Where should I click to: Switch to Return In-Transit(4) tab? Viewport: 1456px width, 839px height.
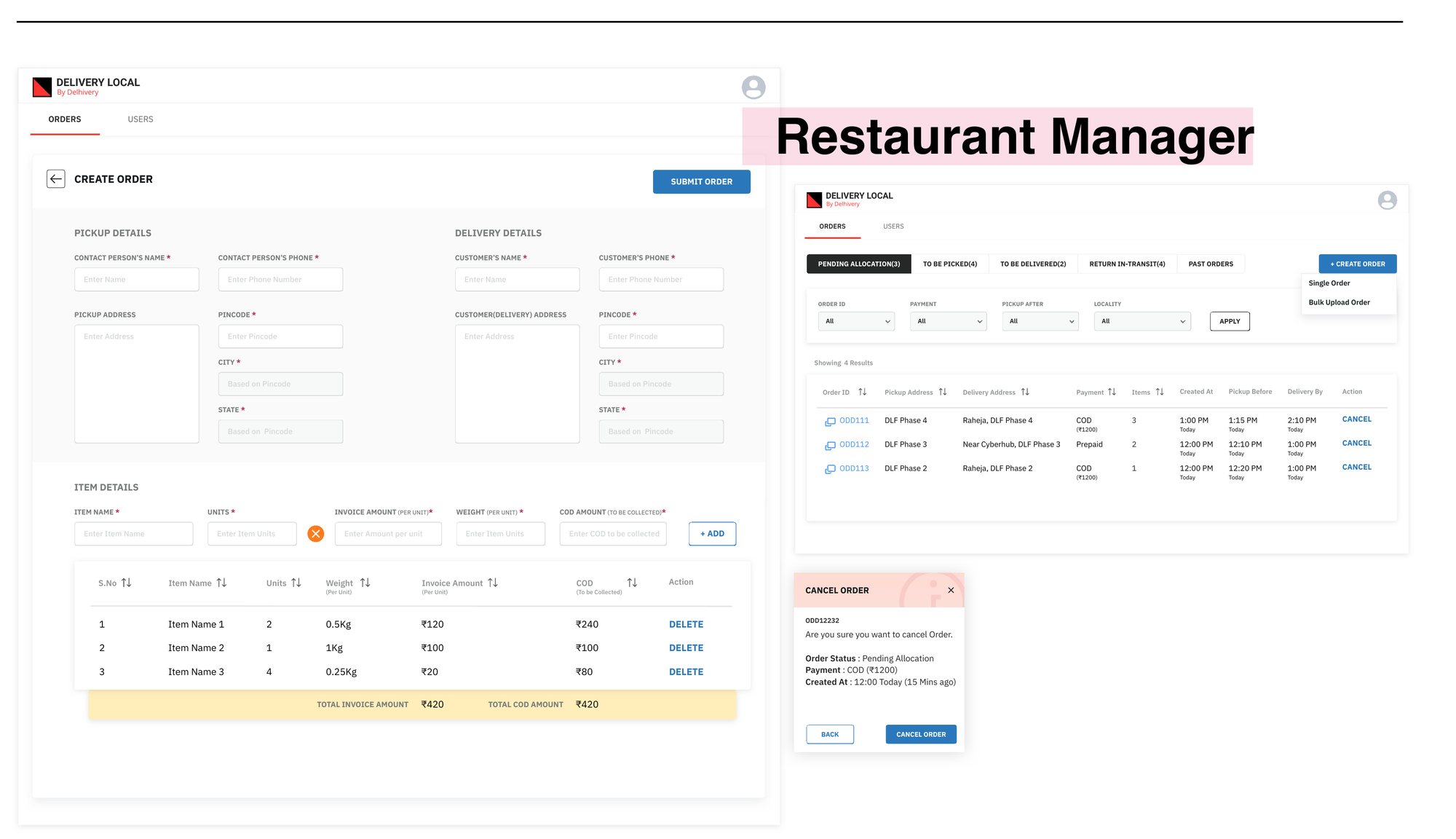pyautogui.click(x=1127, y=264)
